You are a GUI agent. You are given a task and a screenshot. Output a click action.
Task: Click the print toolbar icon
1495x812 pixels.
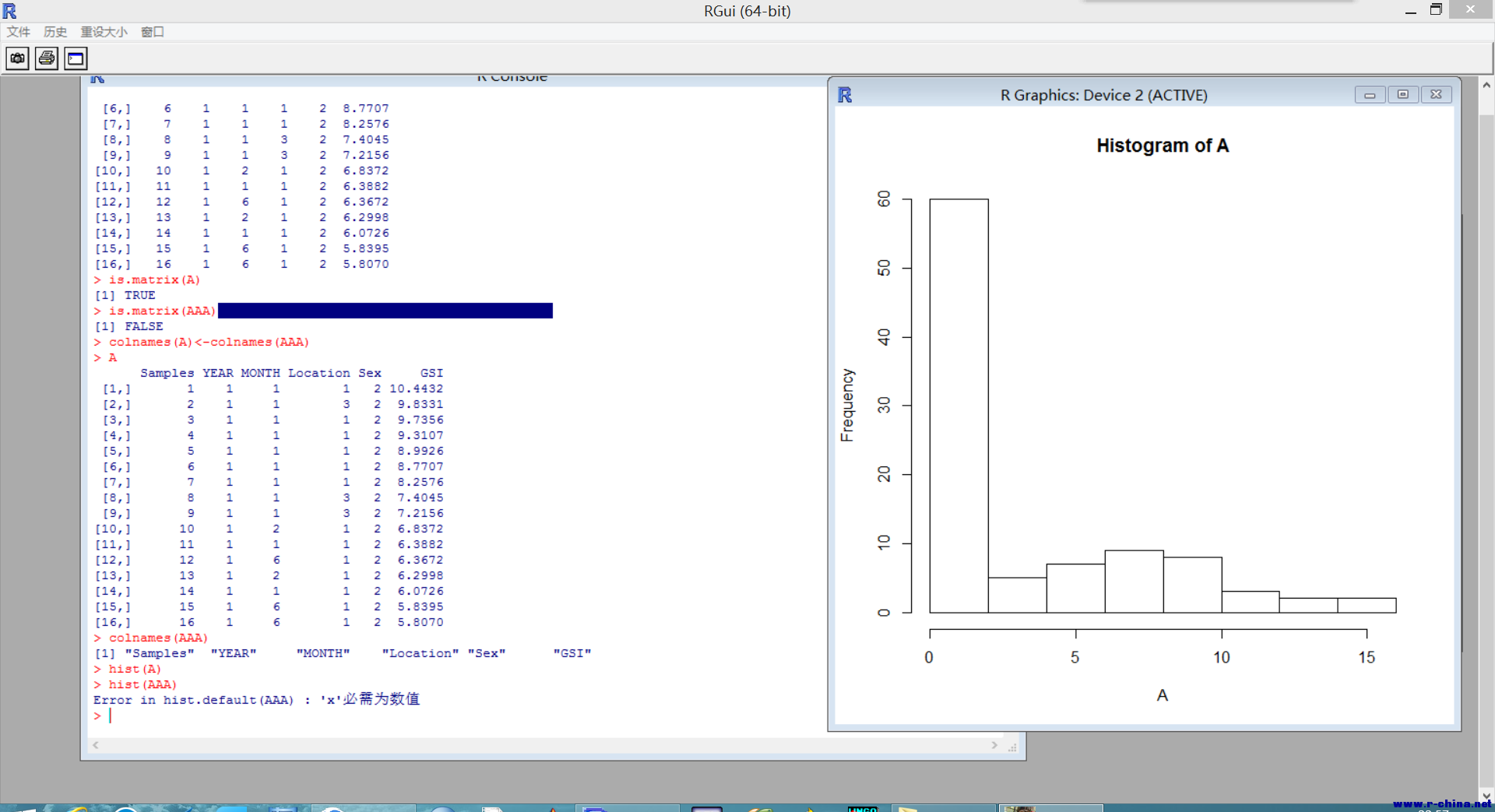coord(47,58)
